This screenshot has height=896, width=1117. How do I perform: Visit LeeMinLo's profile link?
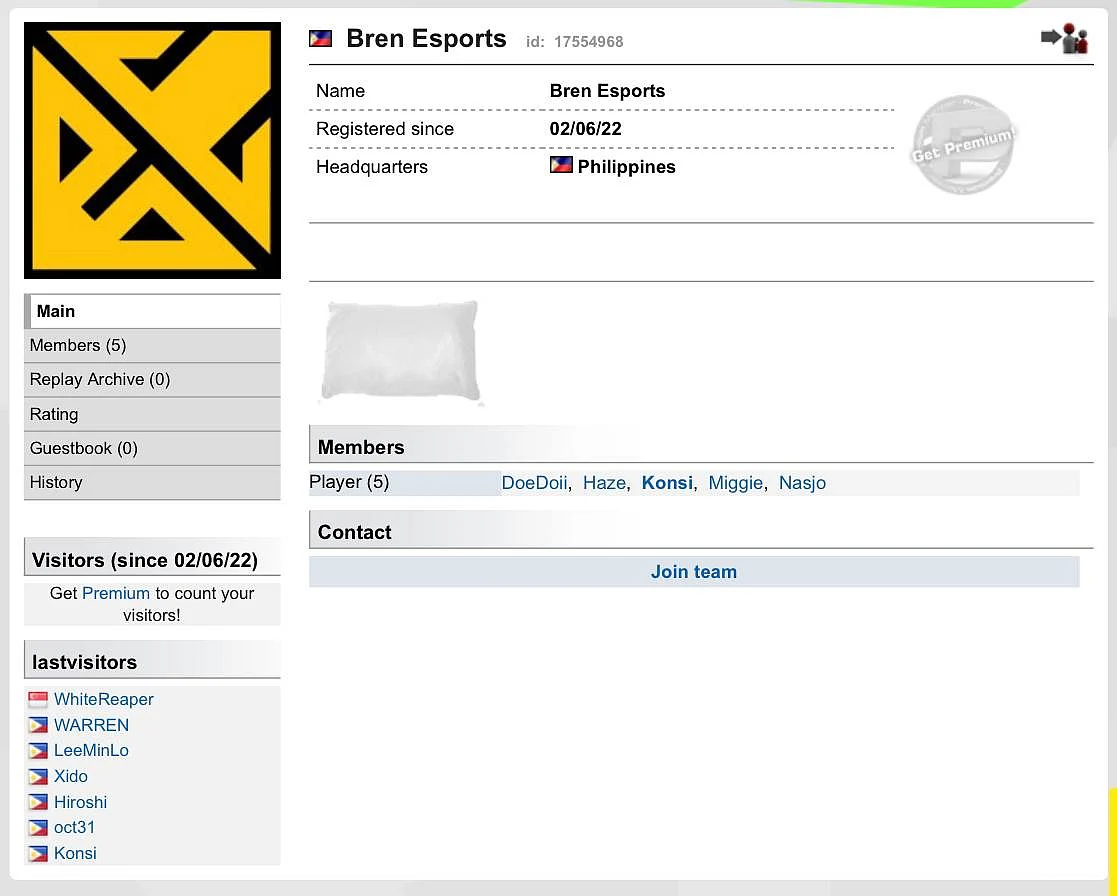pyautogui.click(x=91, y=751)
